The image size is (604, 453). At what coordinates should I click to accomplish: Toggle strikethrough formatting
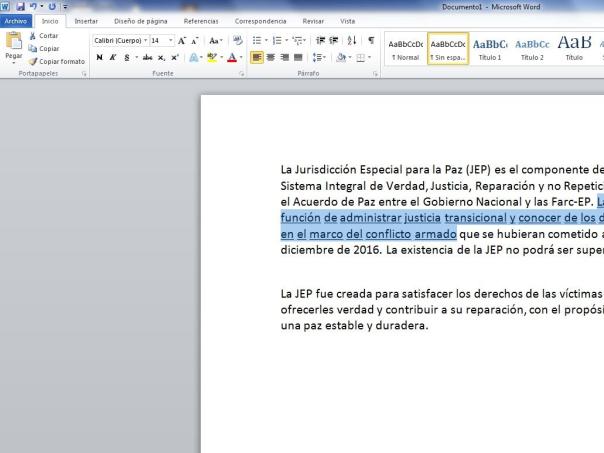click(x=148, y=58)
